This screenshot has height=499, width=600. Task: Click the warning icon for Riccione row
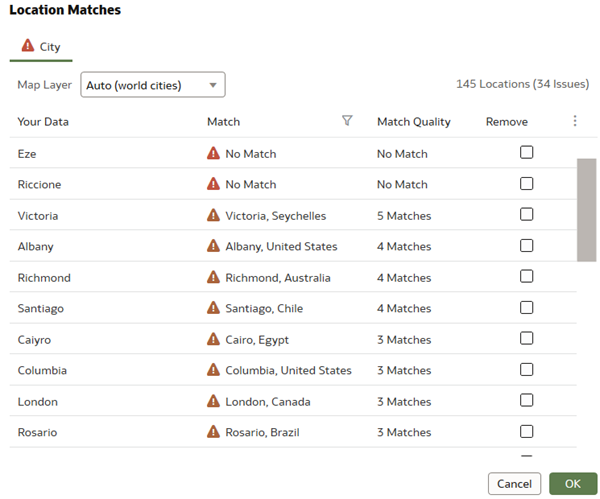tap(213, 184)
